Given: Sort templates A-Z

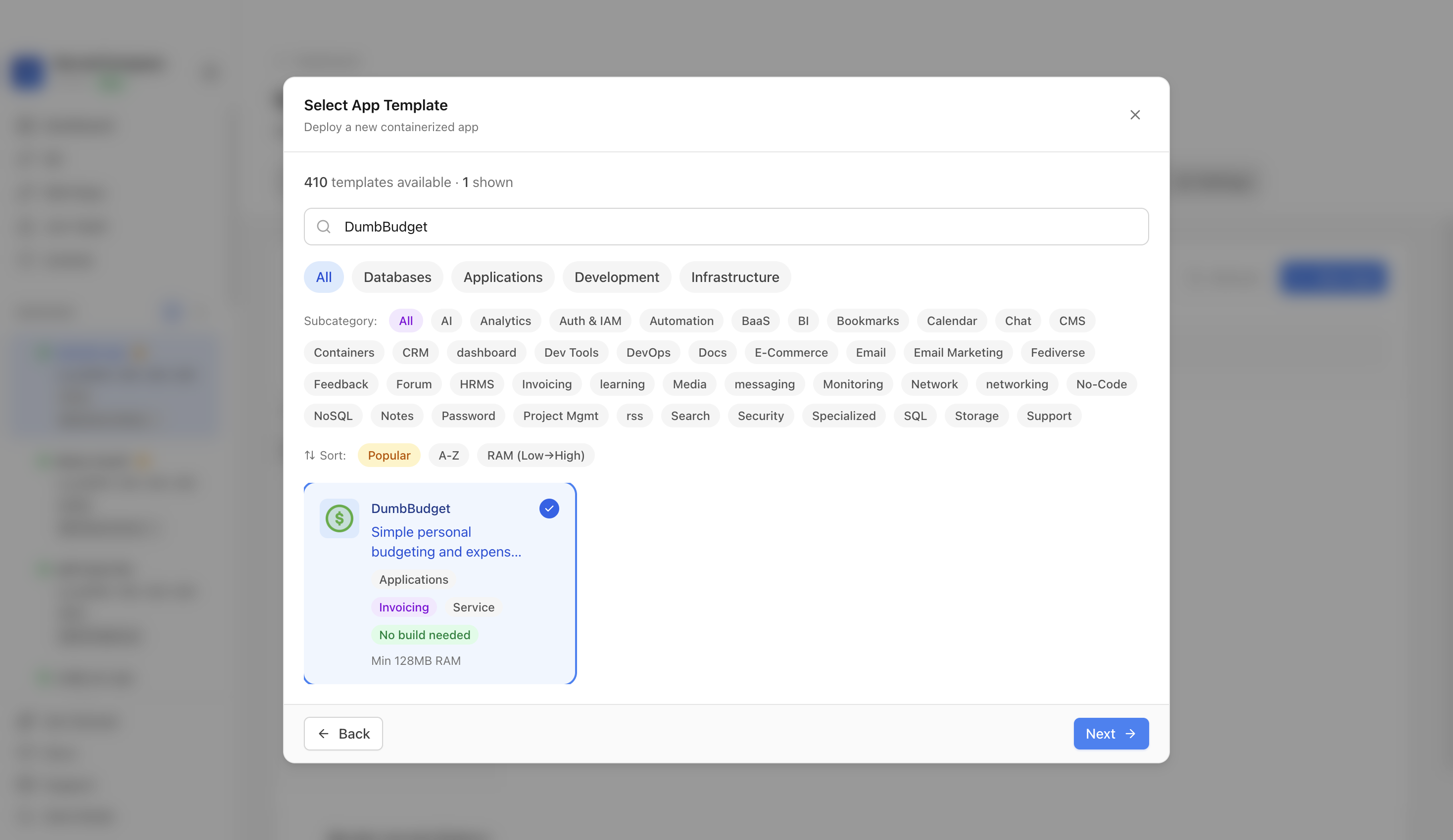Looking at the screenshot, I should pyautogui.click(x=448, y=456).
